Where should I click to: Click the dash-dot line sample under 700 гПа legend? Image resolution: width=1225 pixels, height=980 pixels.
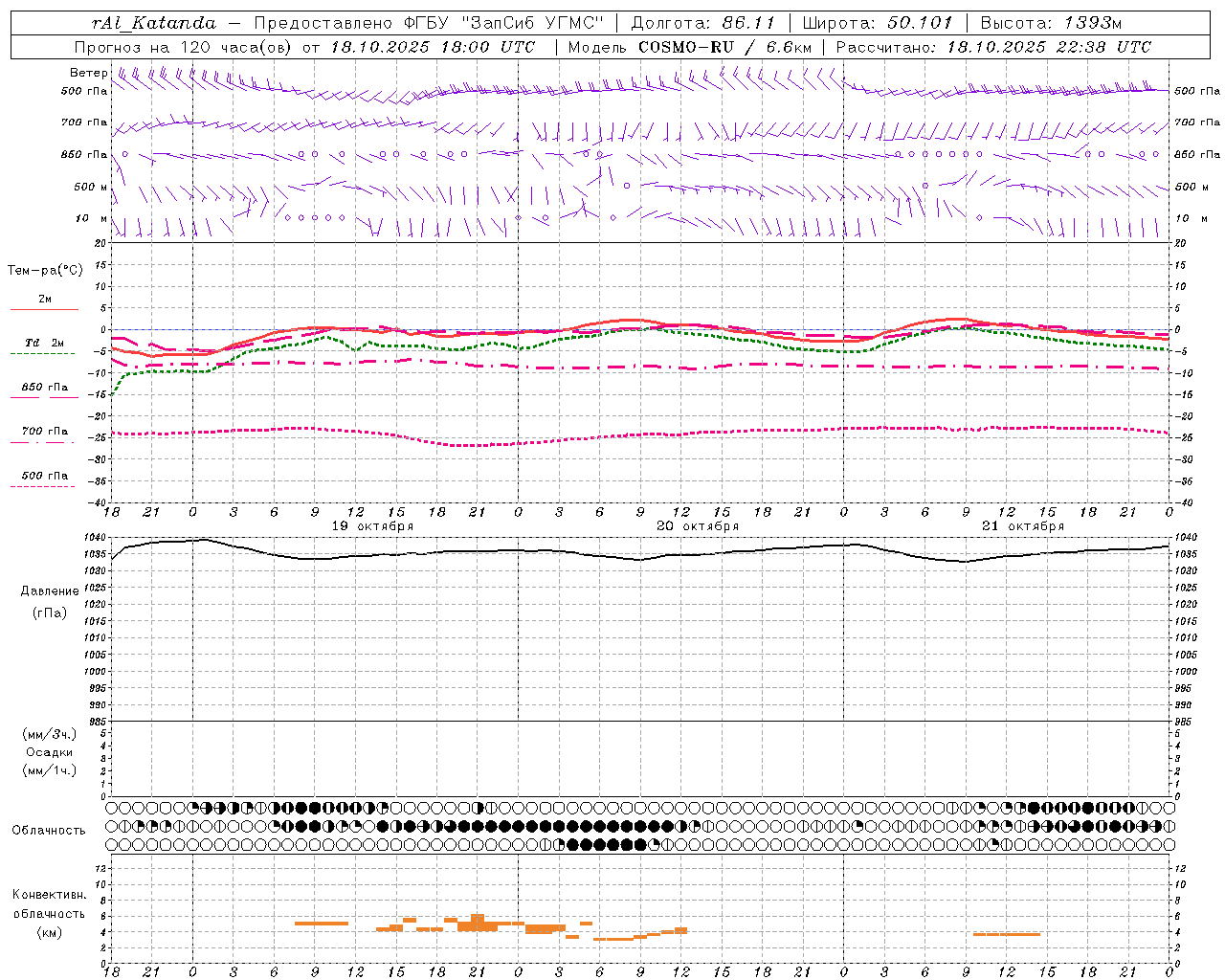point(43,442)
